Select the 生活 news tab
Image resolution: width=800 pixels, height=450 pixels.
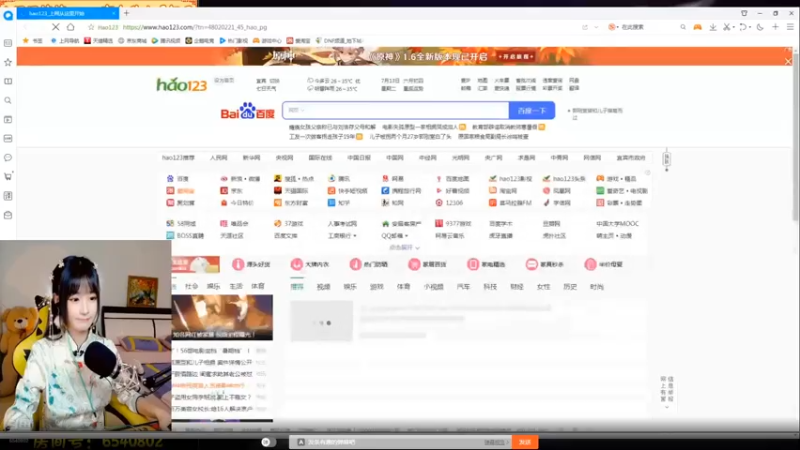236,286
